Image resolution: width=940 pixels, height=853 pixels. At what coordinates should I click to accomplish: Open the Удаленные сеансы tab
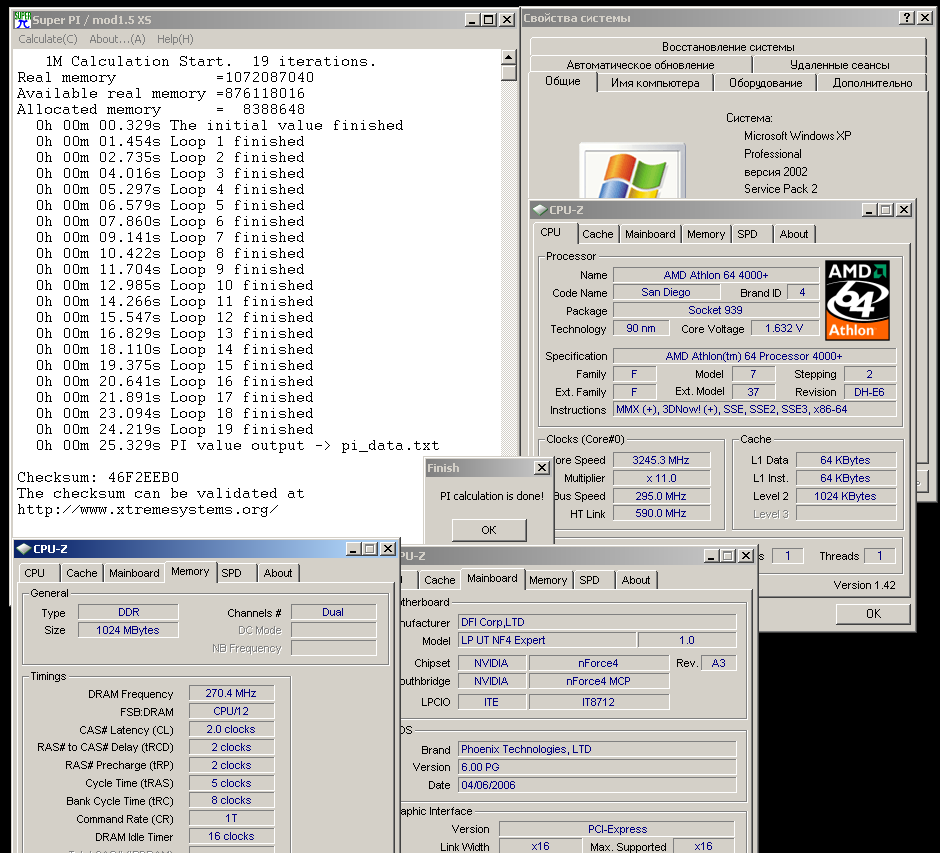839,65
